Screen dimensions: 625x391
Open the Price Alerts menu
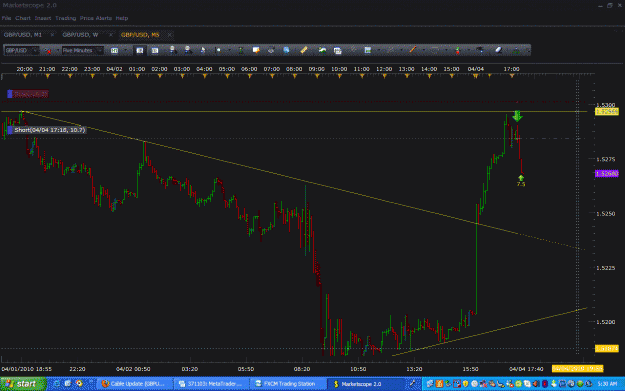(x=96, y=18)
